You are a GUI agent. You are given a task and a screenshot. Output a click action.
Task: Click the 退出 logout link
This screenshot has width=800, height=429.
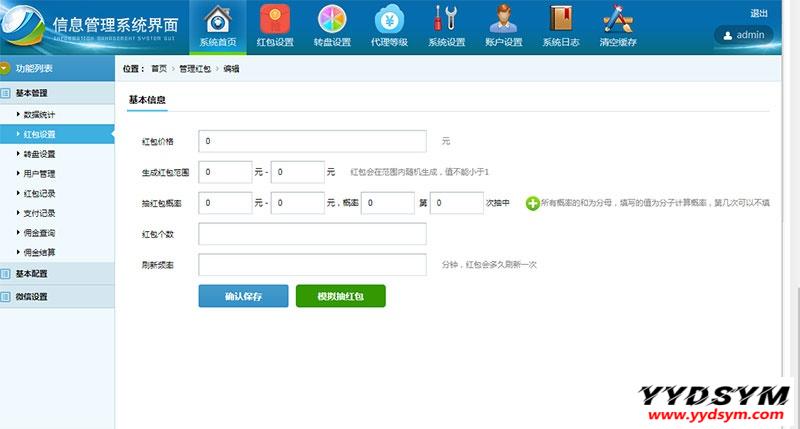(x=758, y=13)
